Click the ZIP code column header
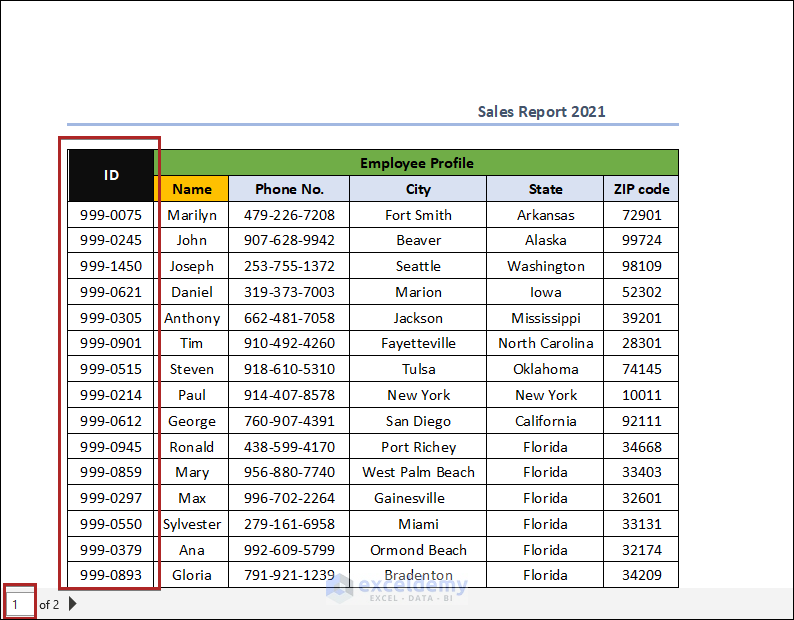 pyautogui.click(x=641, y=189)
